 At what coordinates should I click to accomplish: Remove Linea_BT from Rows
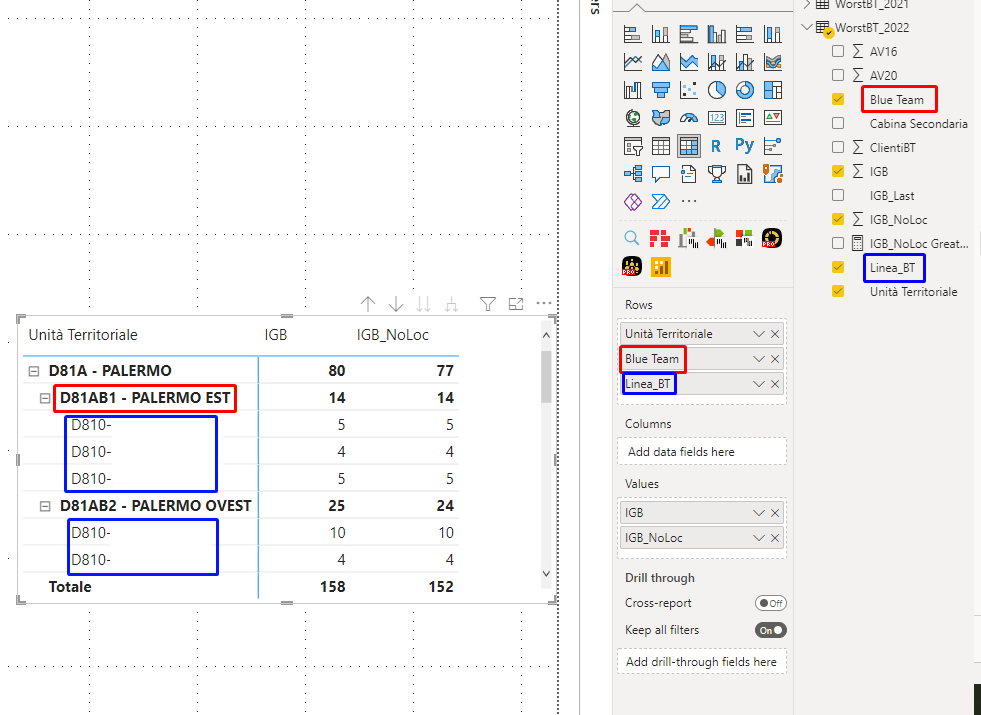[775, 384]
